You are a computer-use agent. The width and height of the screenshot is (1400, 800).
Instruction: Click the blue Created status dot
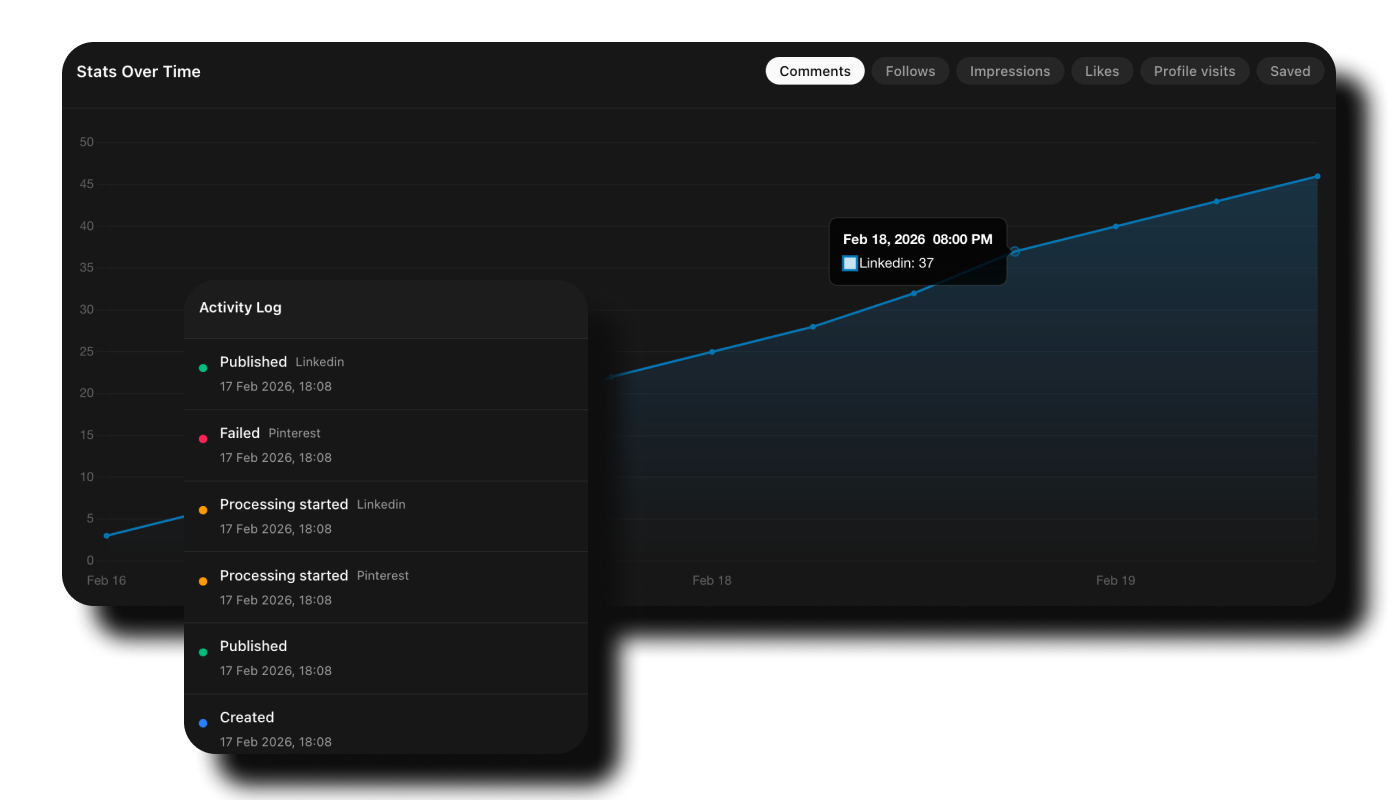(203, 723)
